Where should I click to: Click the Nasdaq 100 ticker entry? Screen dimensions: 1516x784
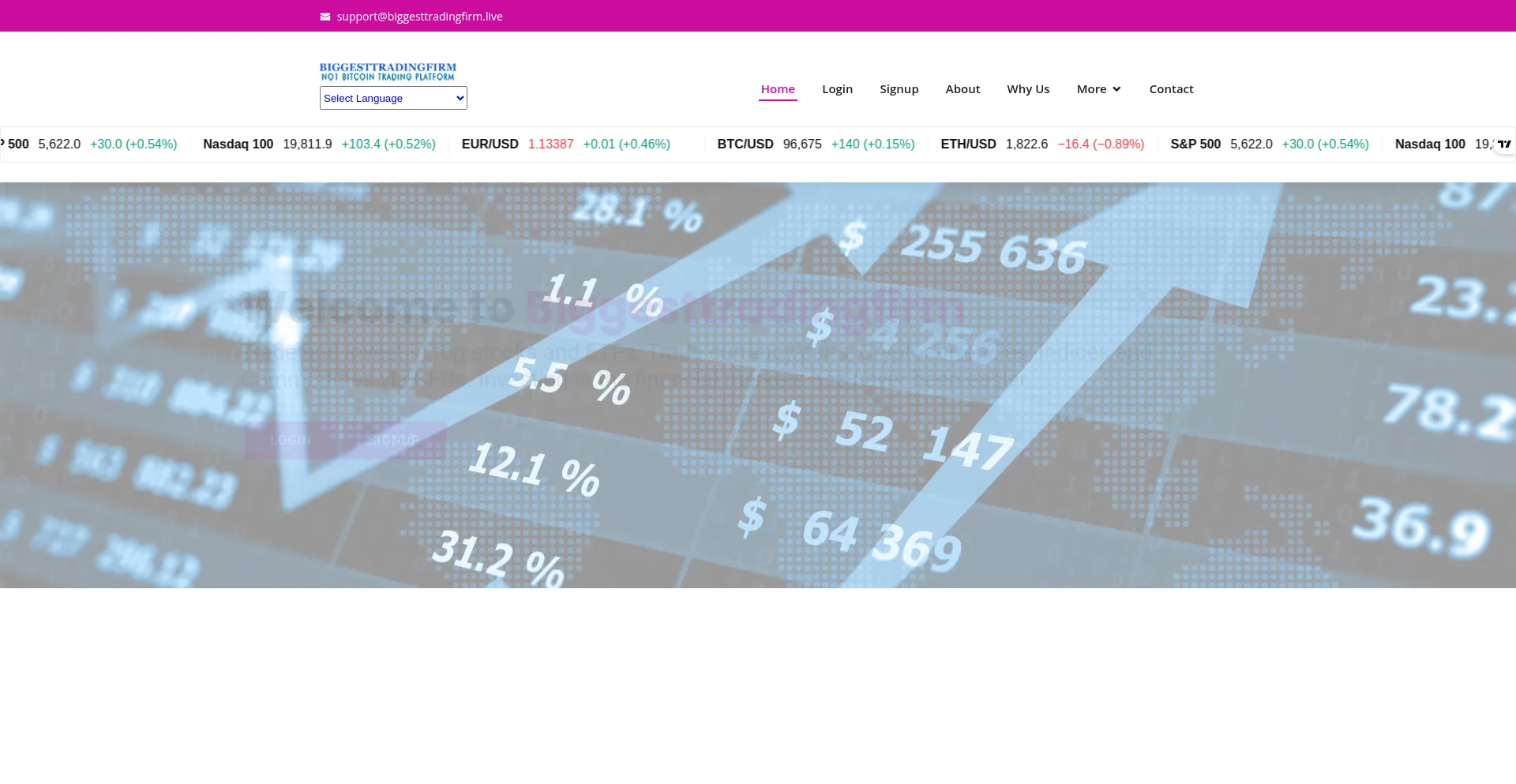tap(238, 144)
